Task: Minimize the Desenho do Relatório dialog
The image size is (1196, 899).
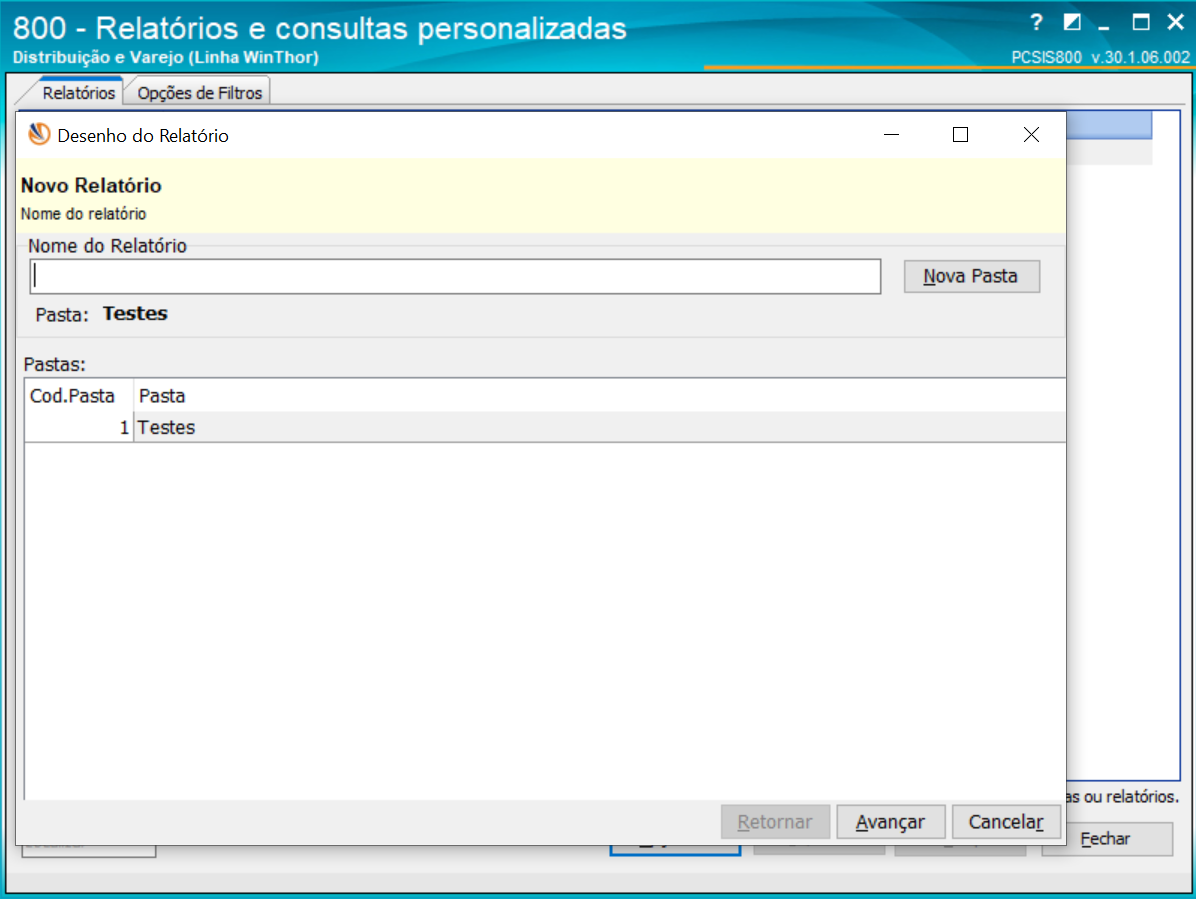Action: [x=891, y=135]
